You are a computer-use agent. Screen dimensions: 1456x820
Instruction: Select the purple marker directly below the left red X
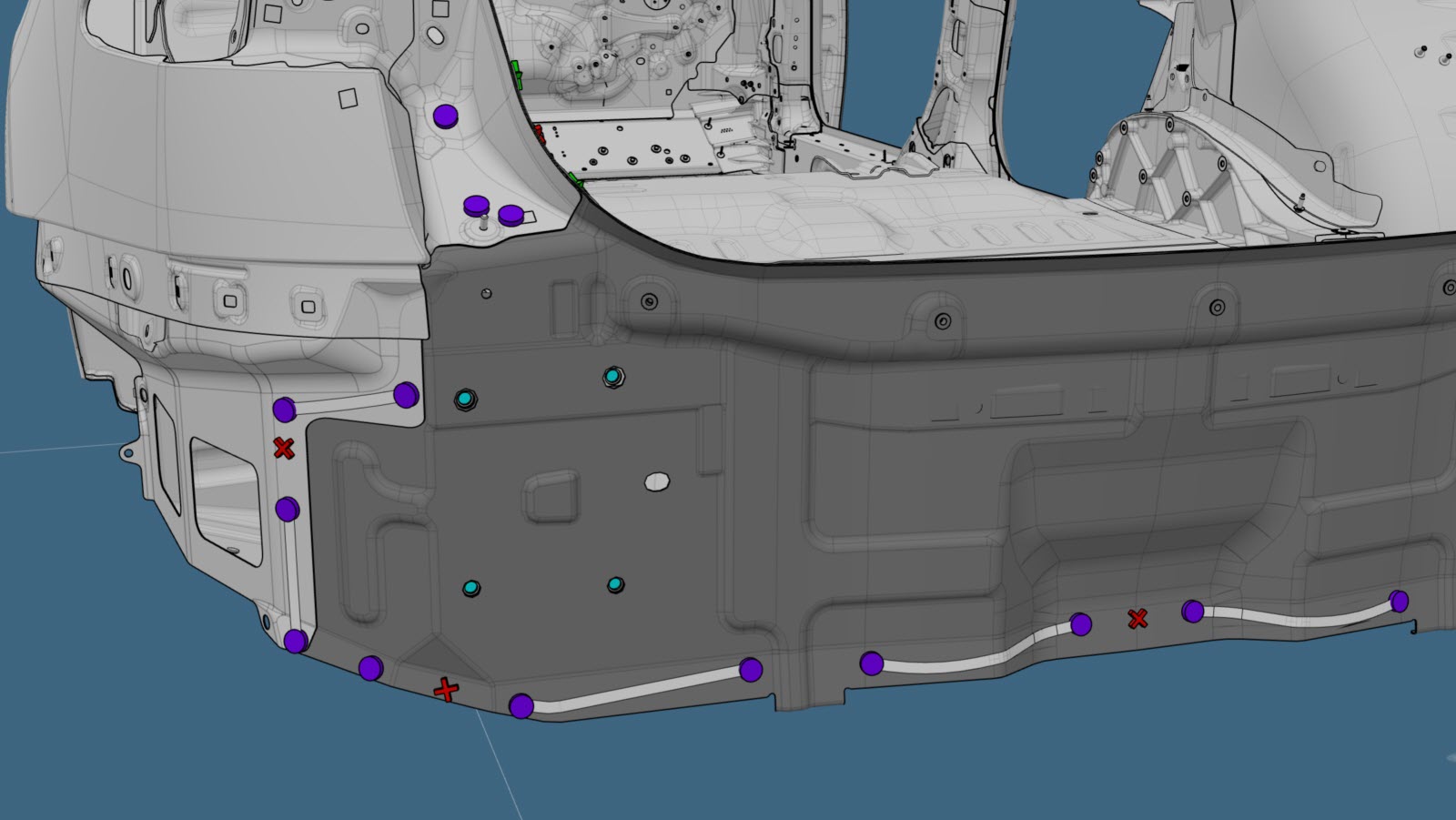[x=287, y=509]
